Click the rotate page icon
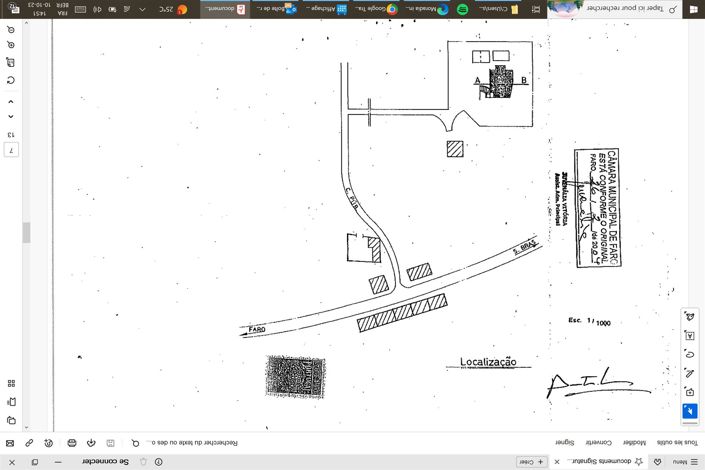This screenshot has width=705, height=470. (x=11, y=79)
